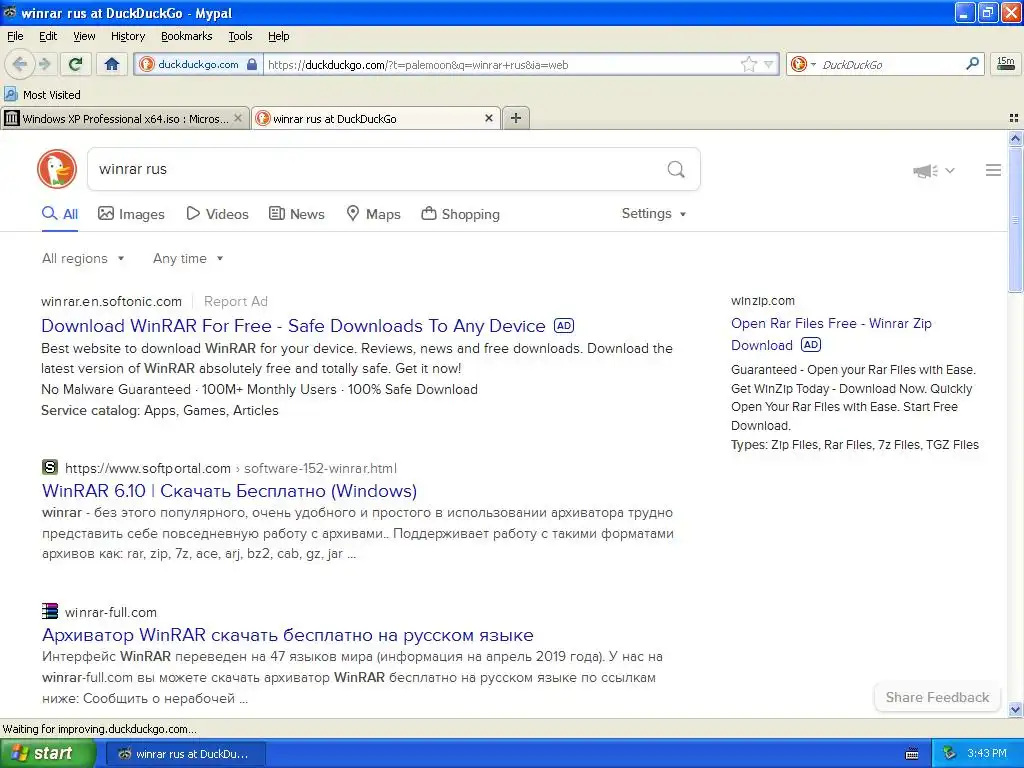1024x768 pixels.
Task: Click the https://www.softportal.com URL text
Action: point(148,468)
